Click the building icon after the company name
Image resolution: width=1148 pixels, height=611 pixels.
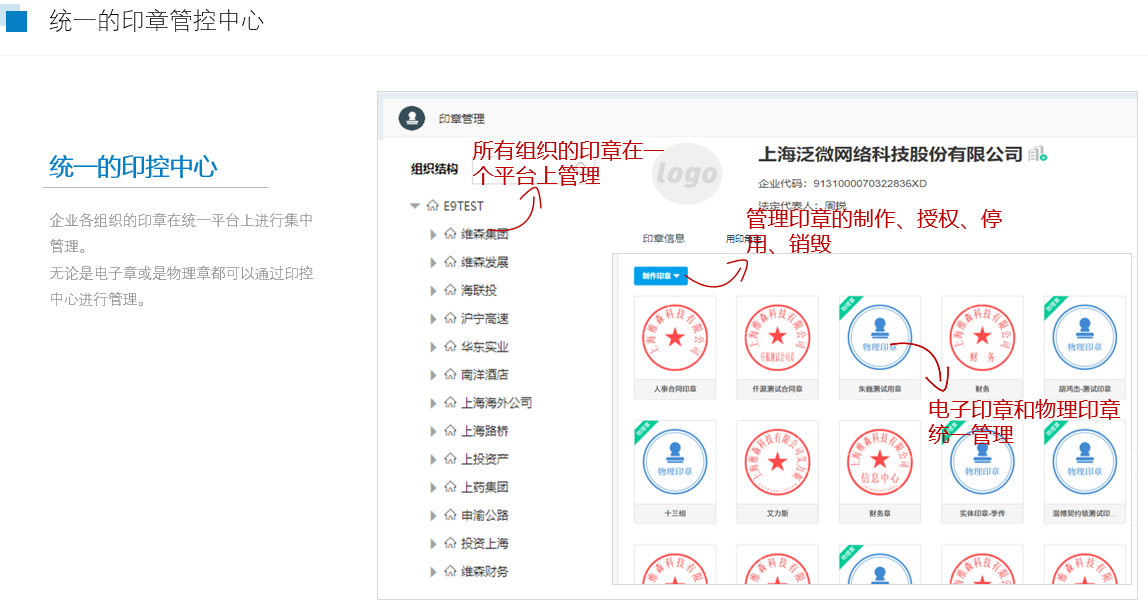1037,154
